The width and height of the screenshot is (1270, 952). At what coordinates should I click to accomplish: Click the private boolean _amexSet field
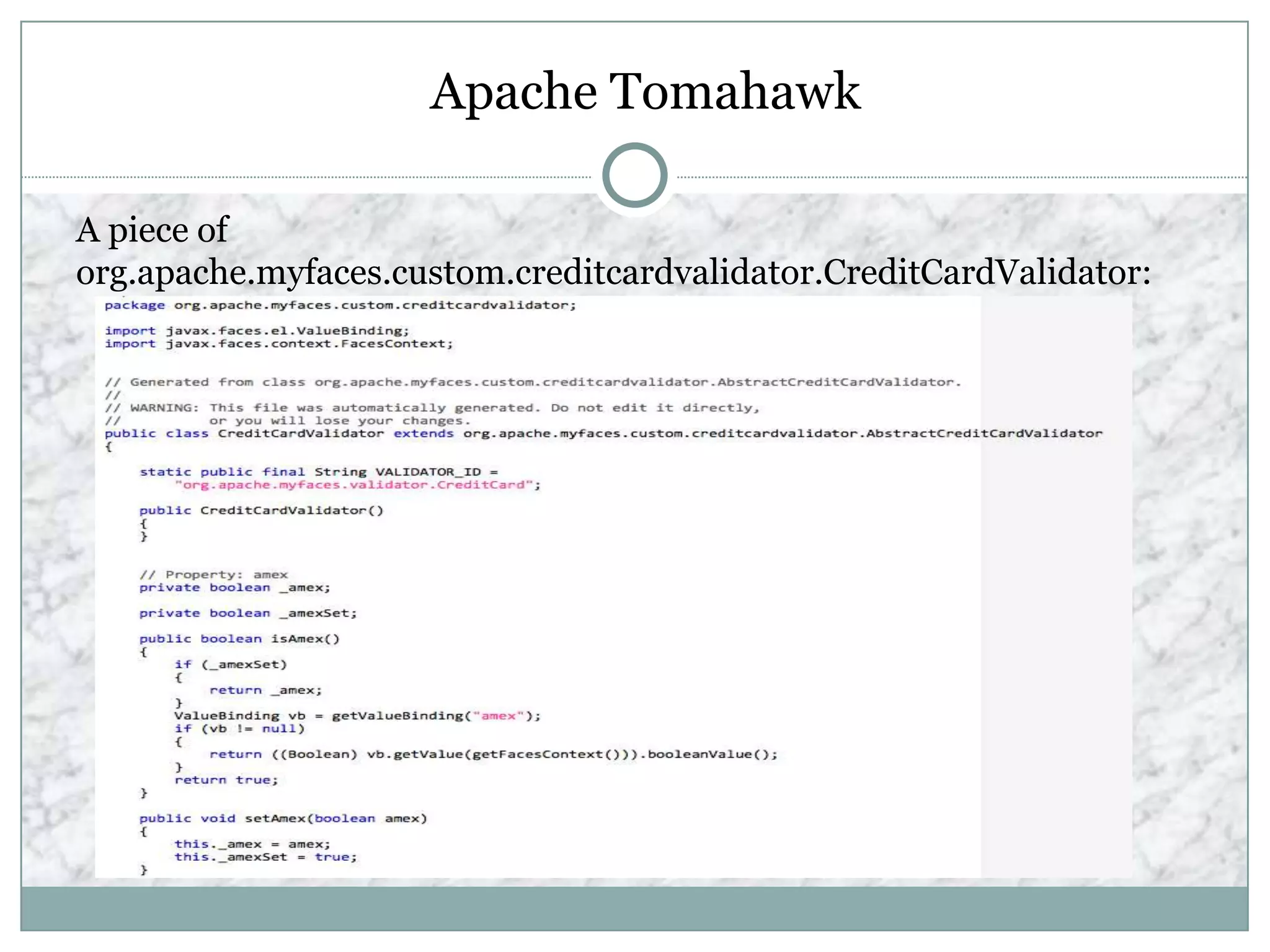[248, 613]
